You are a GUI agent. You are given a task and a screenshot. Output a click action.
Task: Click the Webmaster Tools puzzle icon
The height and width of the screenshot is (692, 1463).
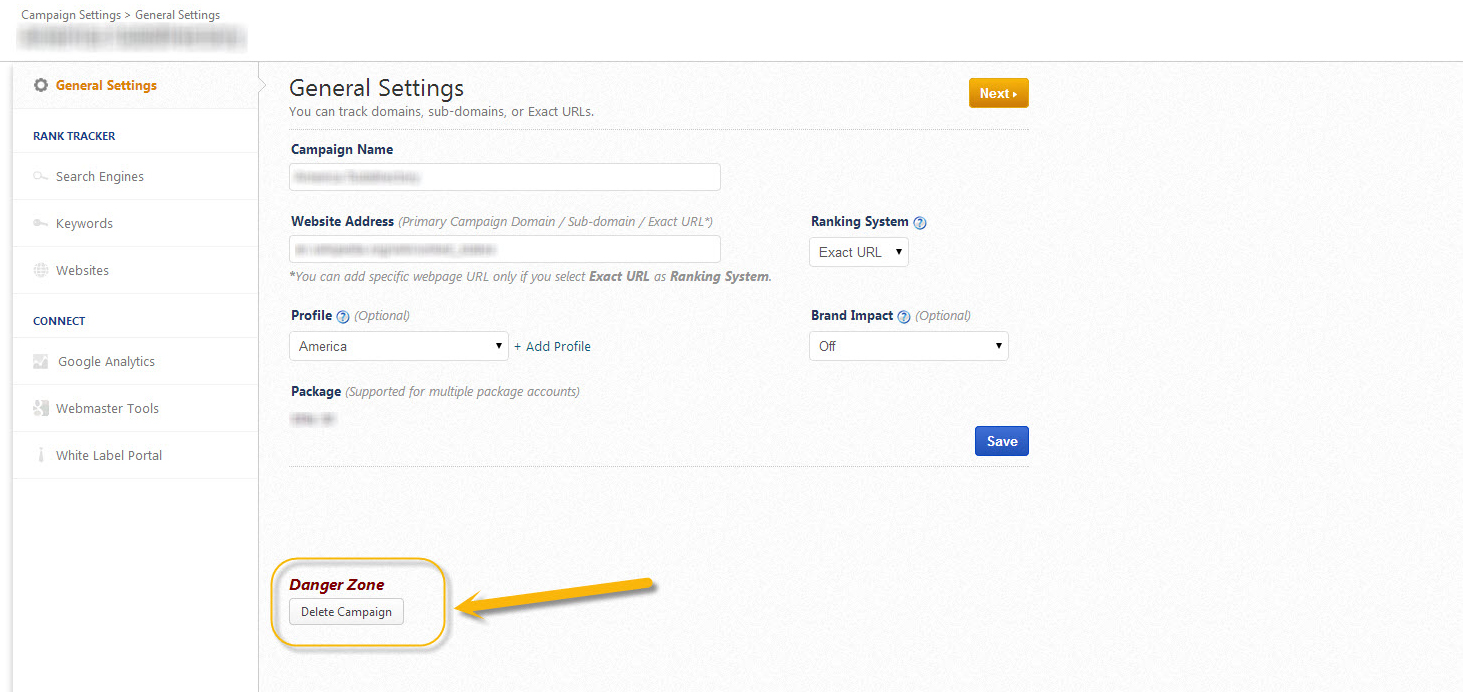(x=41, y=409)
